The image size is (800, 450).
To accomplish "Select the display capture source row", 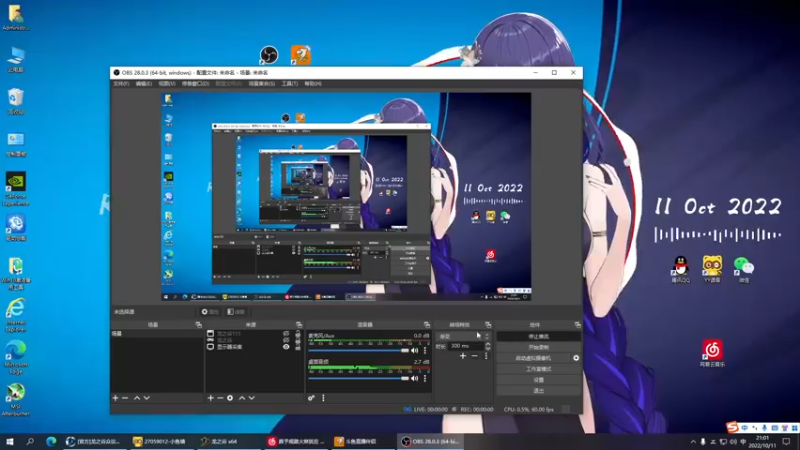I will pyautogui.click(x=254, y=347).
